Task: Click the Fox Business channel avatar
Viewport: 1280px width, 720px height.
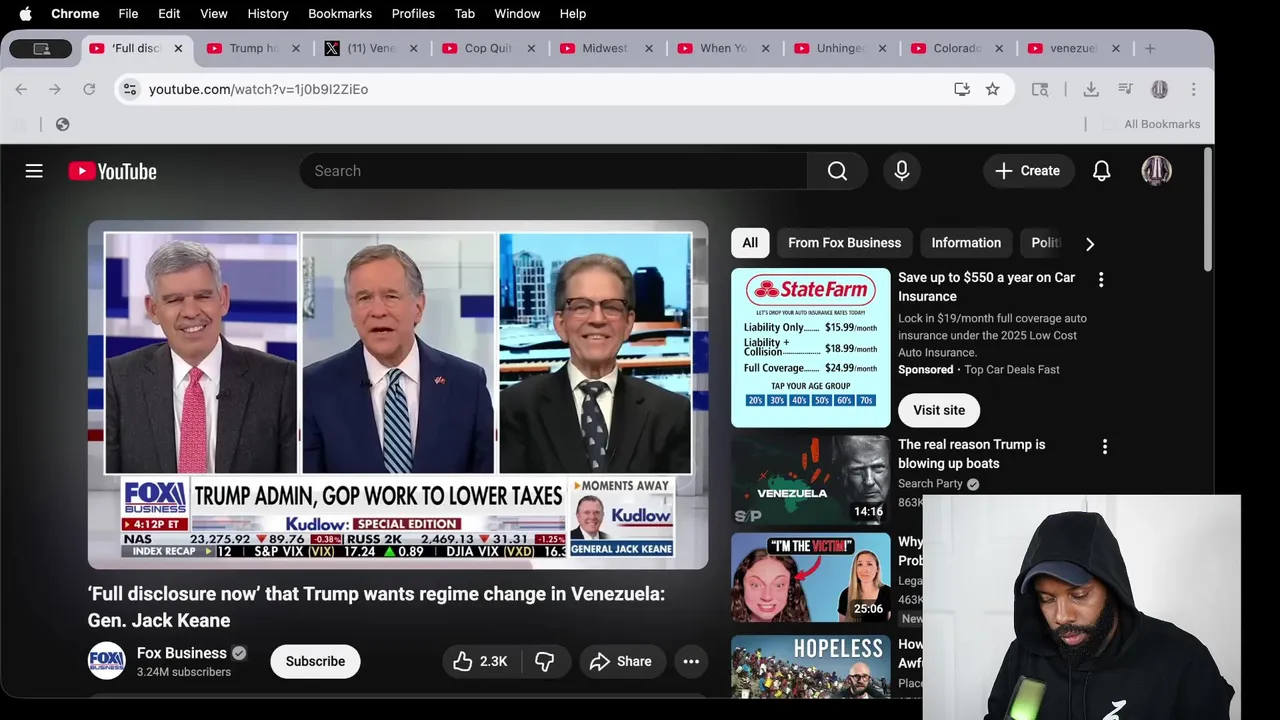Action: (107, 661)
